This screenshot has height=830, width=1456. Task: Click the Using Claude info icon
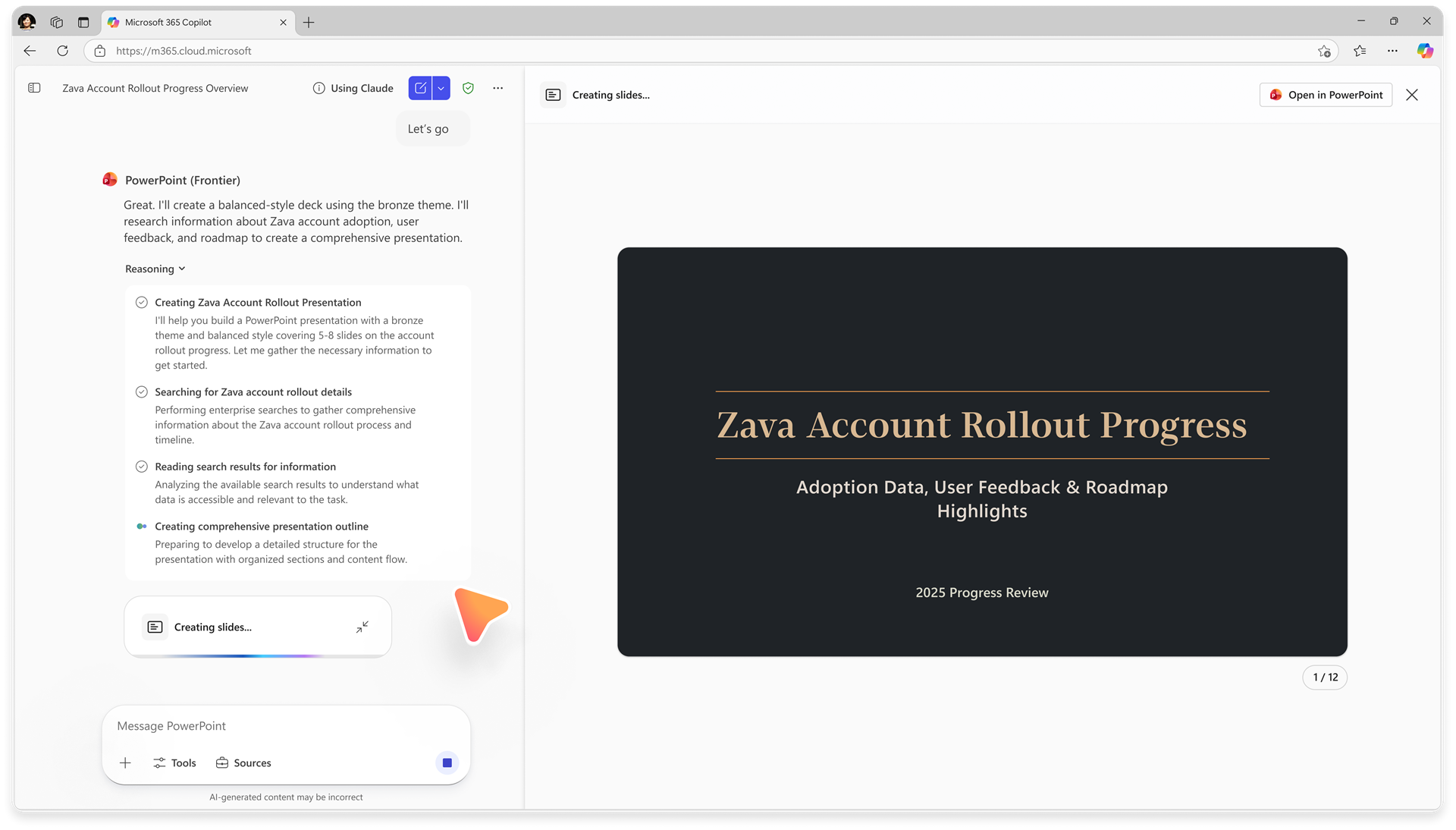[x=319, y=88]
